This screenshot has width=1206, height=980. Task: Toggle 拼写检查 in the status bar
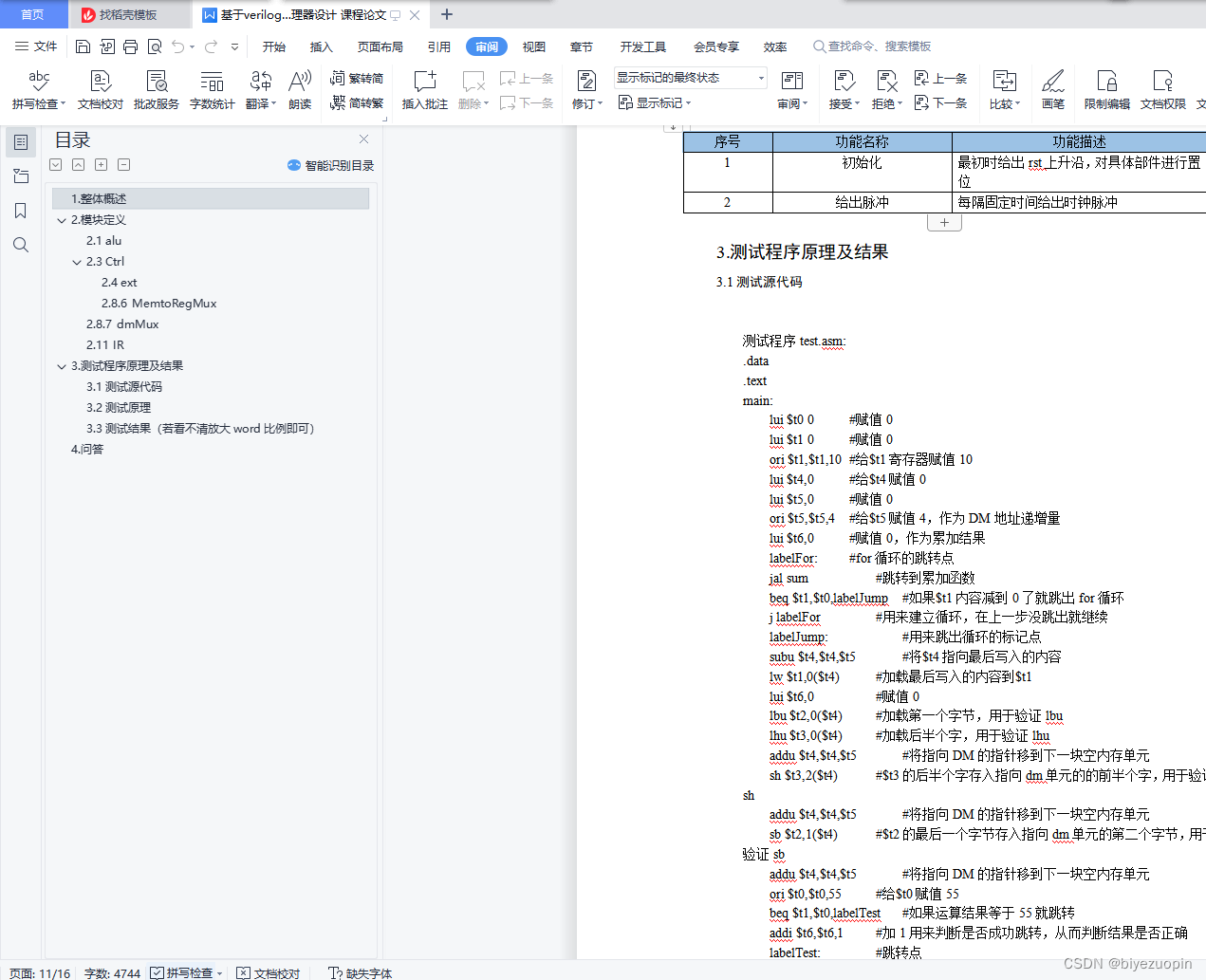187,972
